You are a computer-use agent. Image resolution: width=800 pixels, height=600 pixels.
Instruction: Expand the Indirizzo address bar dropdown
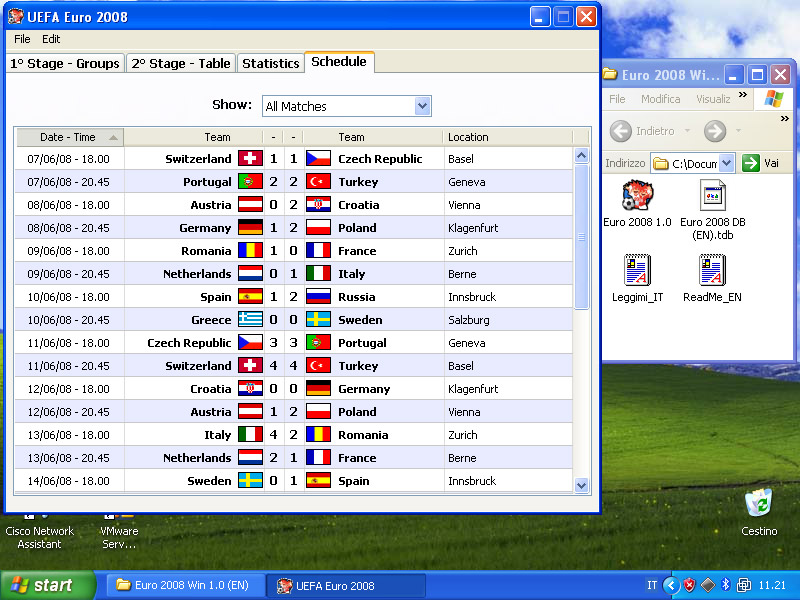(727, 163)
